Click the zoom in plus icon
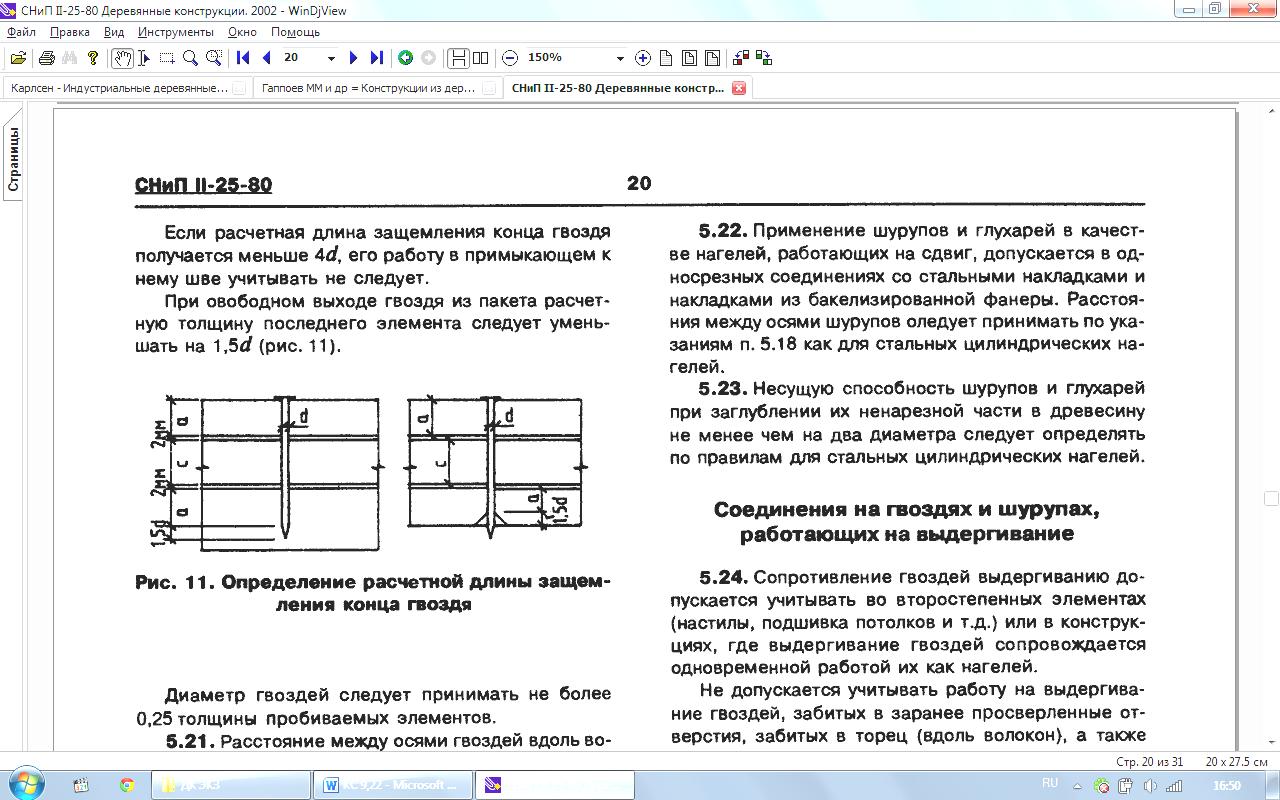Viewport: 1280px width, 800px height. click(643, 58)
